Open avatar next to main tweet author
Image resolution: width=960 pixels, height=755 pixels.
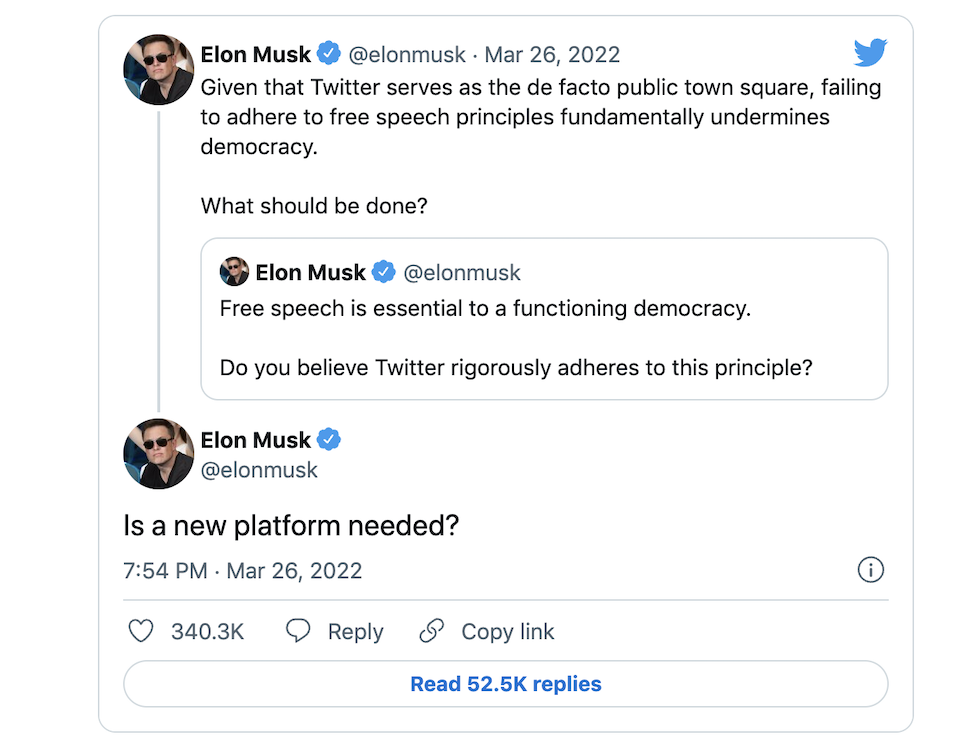pos(158,454)
